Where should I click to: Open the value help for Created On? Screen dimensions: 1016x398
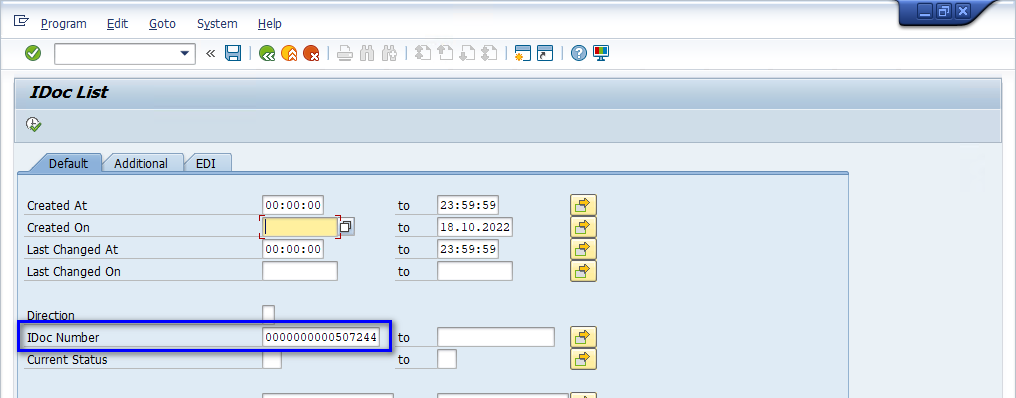(347, 227)
